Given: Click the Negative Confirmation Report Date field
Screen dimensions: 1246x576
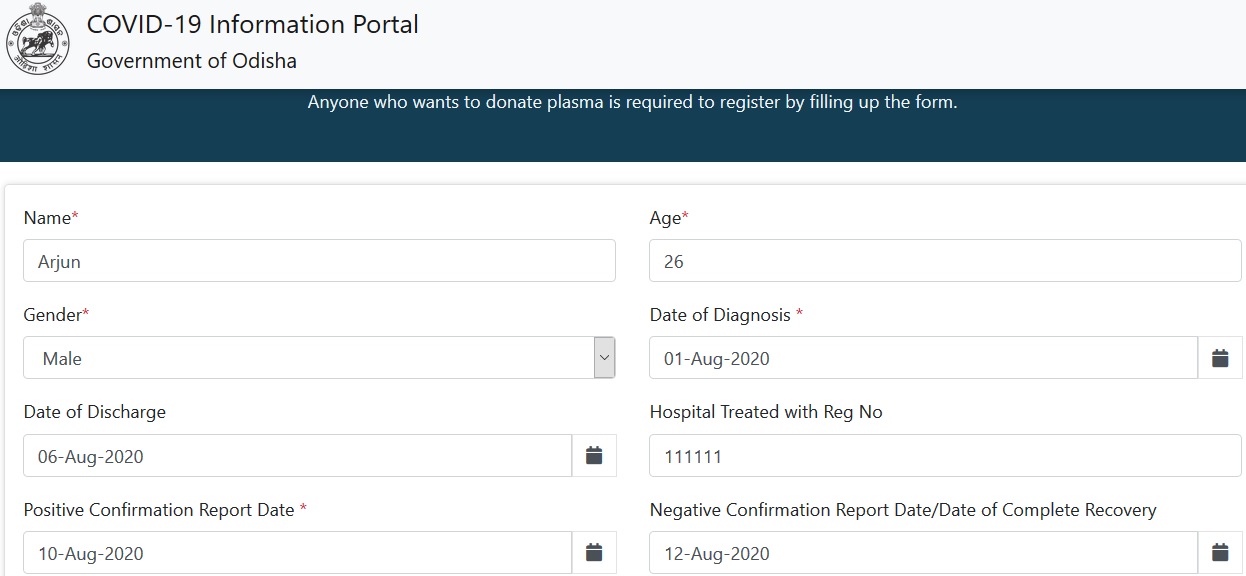Looking at the screenshot, I should [x=923, y=553].
